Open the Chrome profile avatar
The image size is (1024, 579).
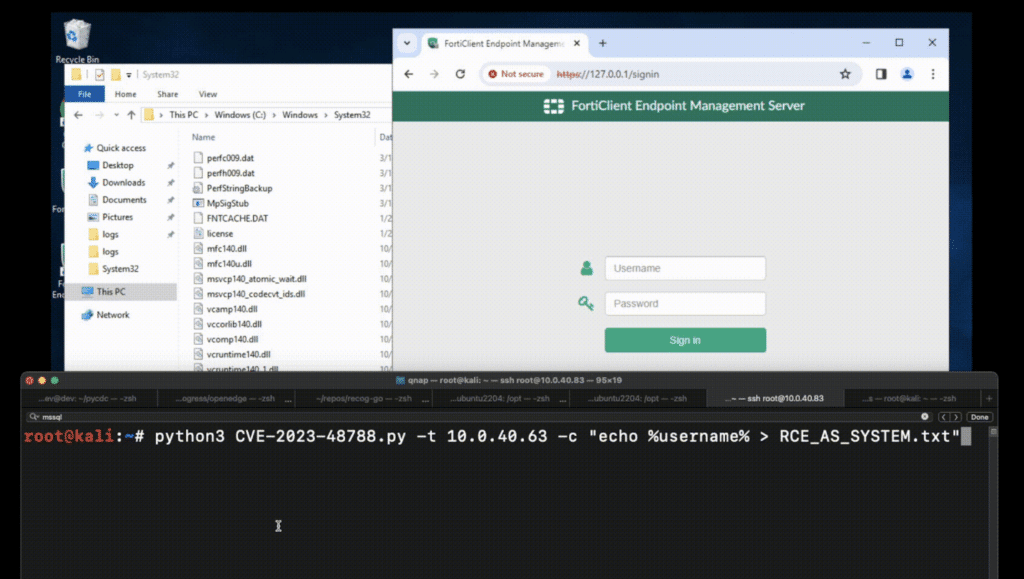pyautogui.click(x=907, y=74)
